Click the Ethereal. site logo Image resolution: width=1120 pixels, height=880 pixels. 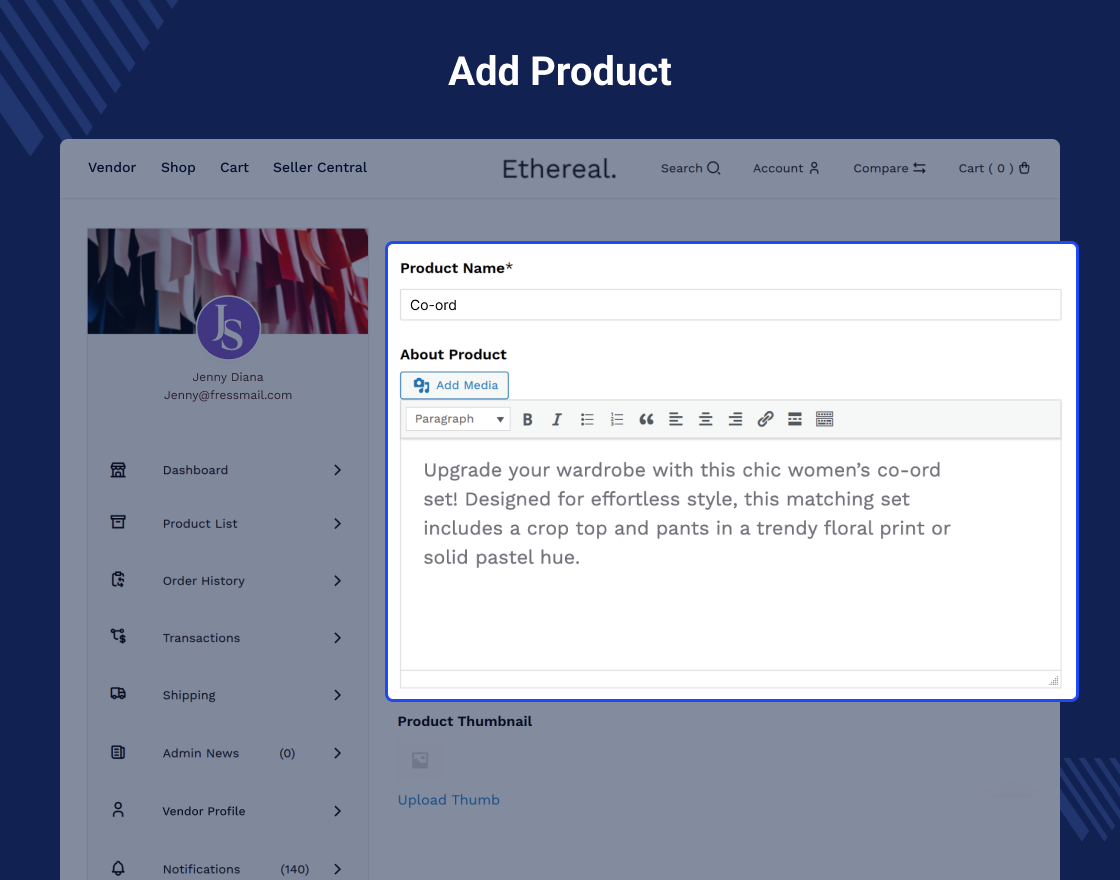[559, 169]
